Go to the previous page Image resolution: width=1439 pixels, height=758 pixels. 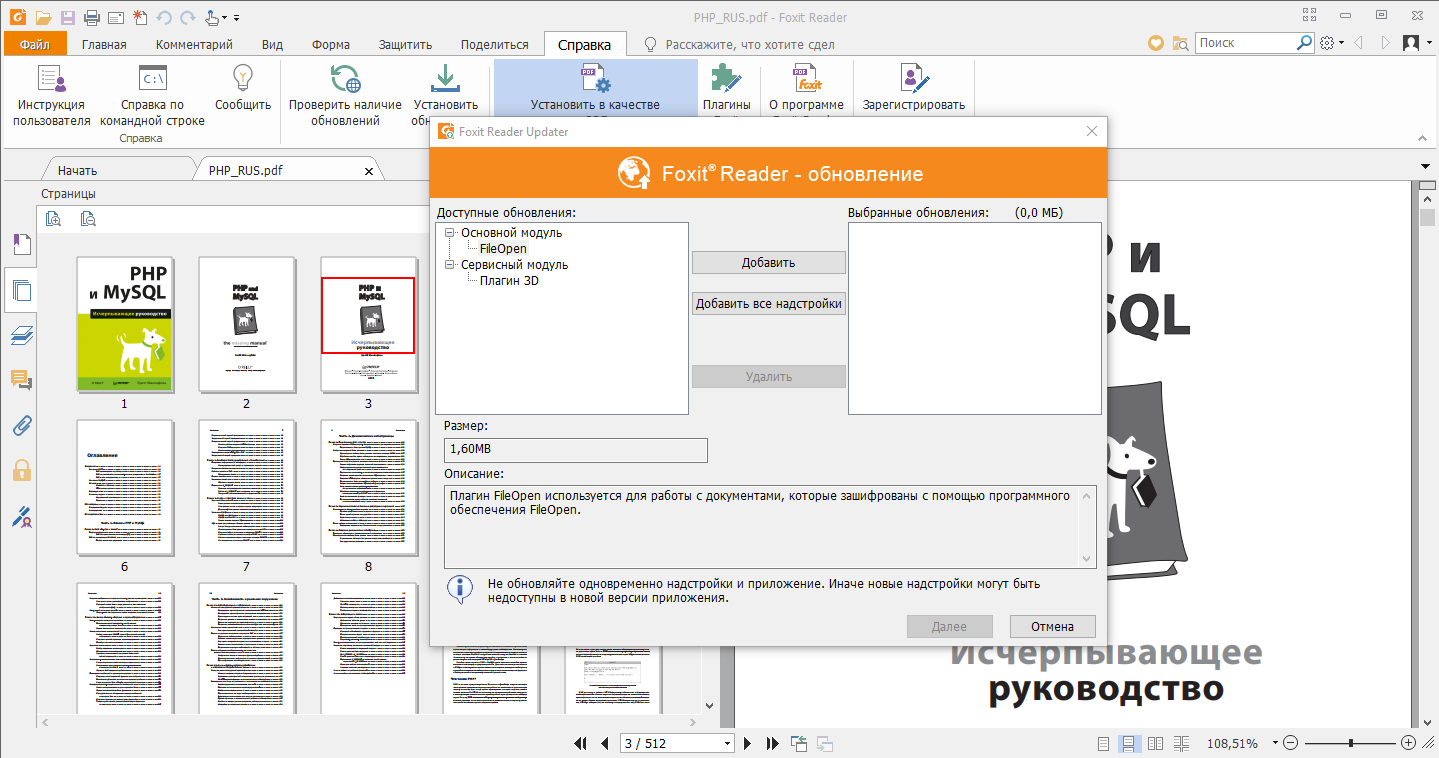pos(604,743)
